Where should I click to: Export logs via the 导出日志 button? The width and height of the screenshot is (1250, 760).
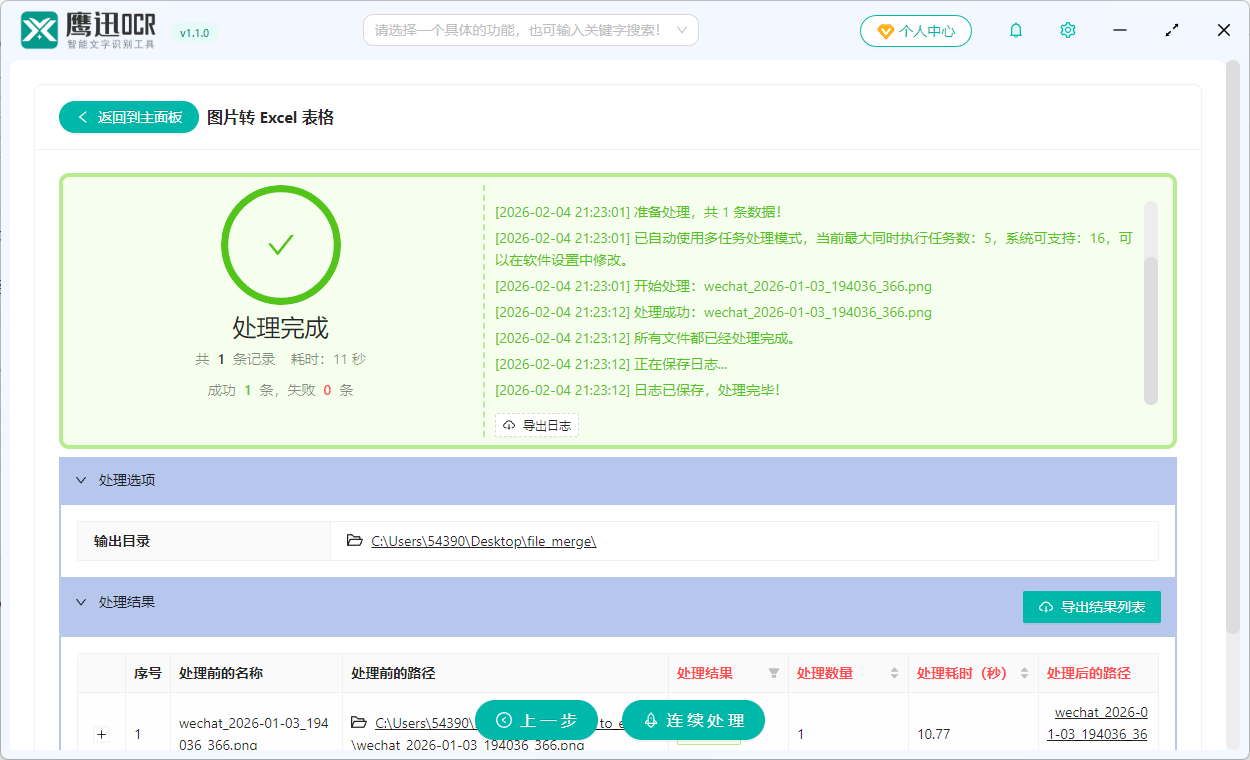pos(536,425)
